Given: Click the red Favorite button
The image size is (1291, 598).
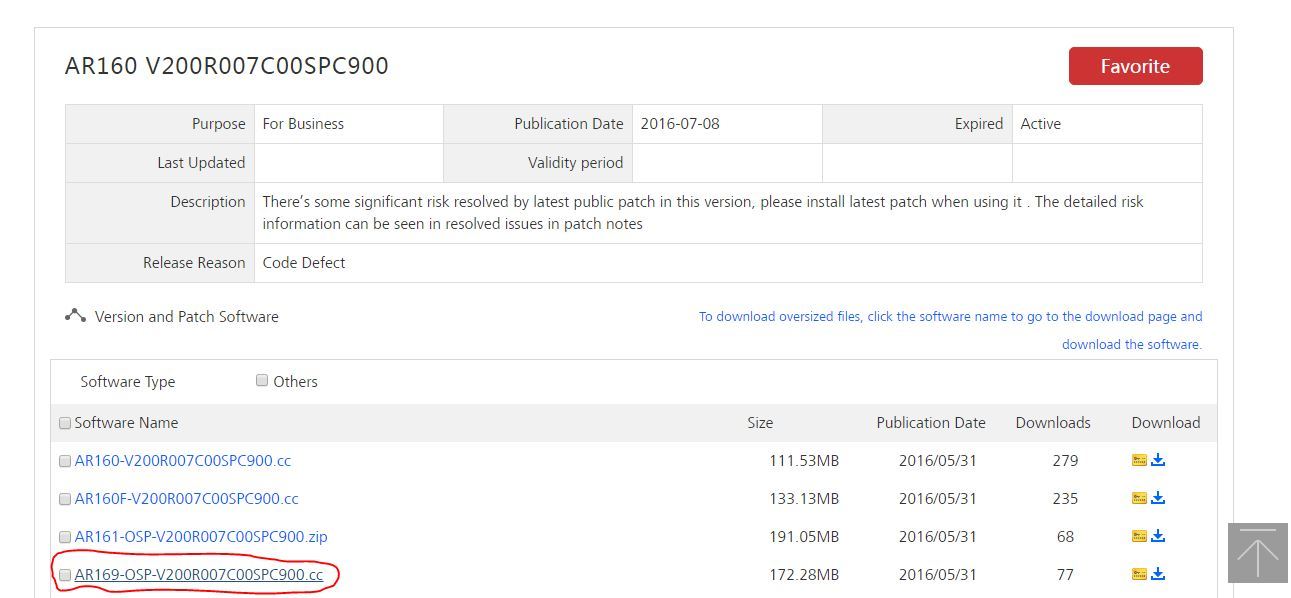Looking at the screenshot, I should pyautogui.click(x=1135, y=66).
